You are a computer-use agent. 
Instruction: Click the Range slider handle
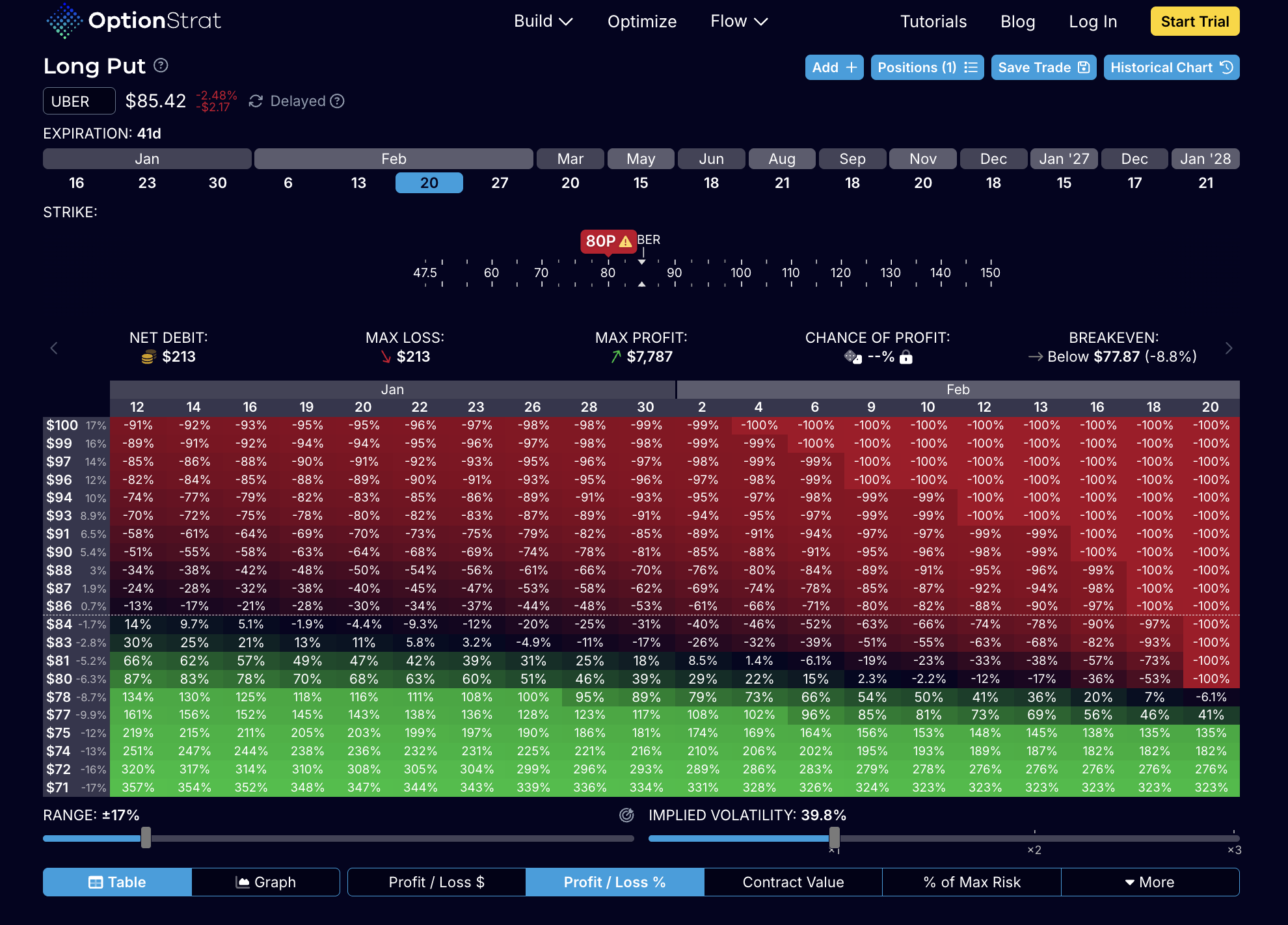coord(146,838)
